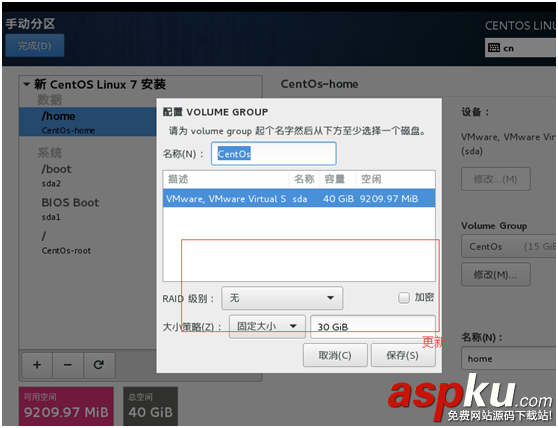Click the 名称 column header in disk table
The image size is (558, 428).
[x=305, y=179]
